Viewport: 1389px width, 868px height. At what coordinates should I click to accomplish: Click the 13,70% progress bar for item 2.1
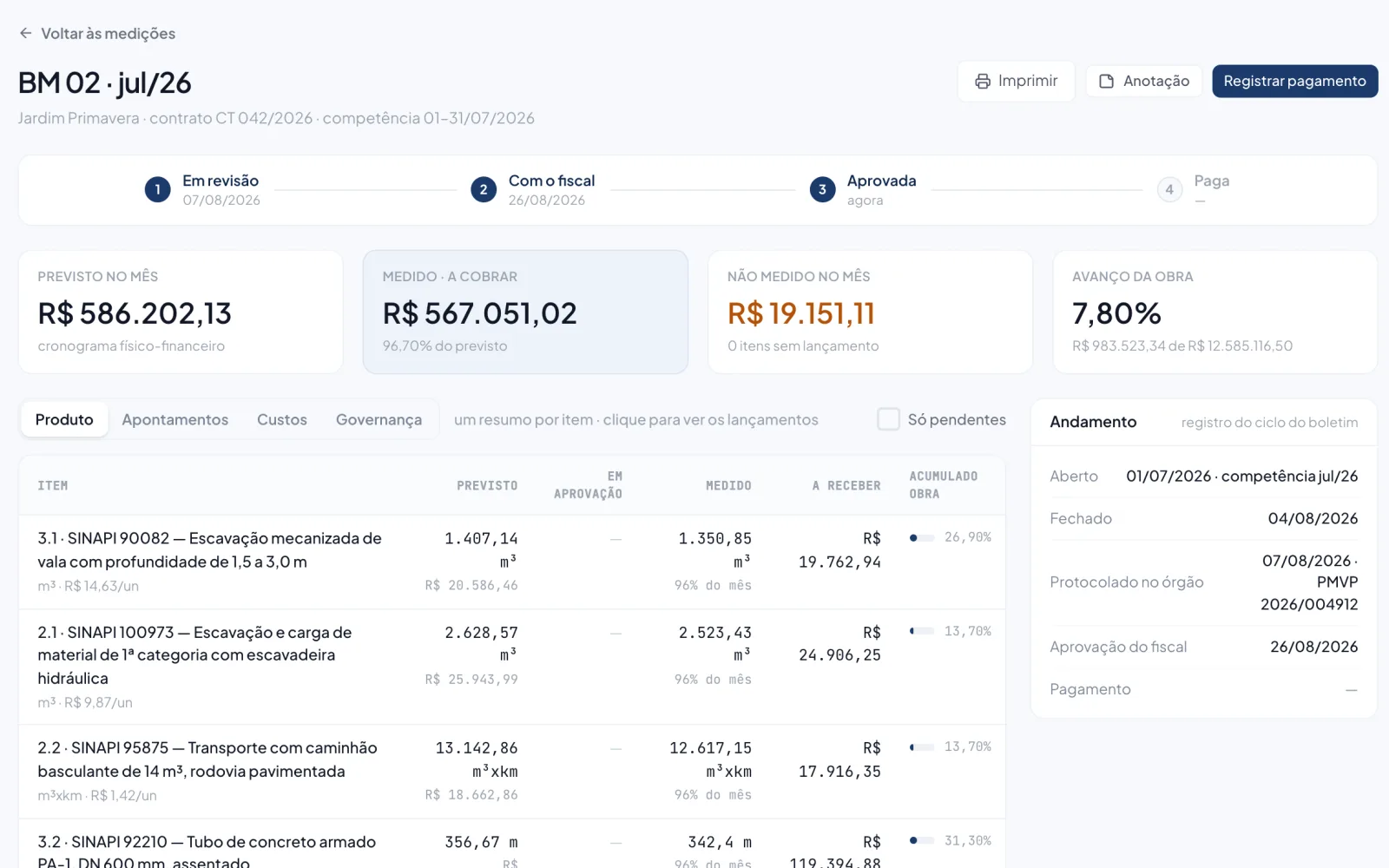[922, 631]
